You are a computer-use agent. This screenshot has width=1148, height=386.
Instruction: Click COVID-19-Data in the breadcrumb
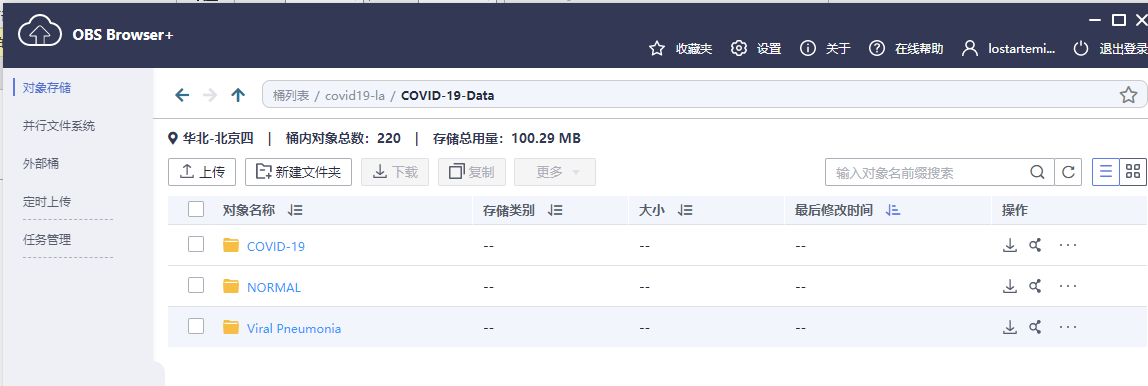(x=447, y=95)
